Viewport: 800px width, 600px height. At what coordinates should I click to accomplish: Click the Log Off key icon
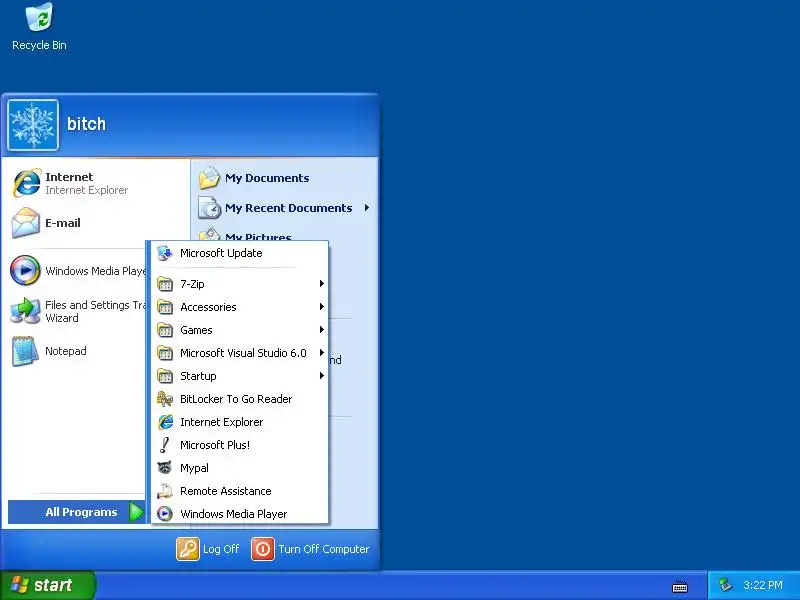pos(188,549)
